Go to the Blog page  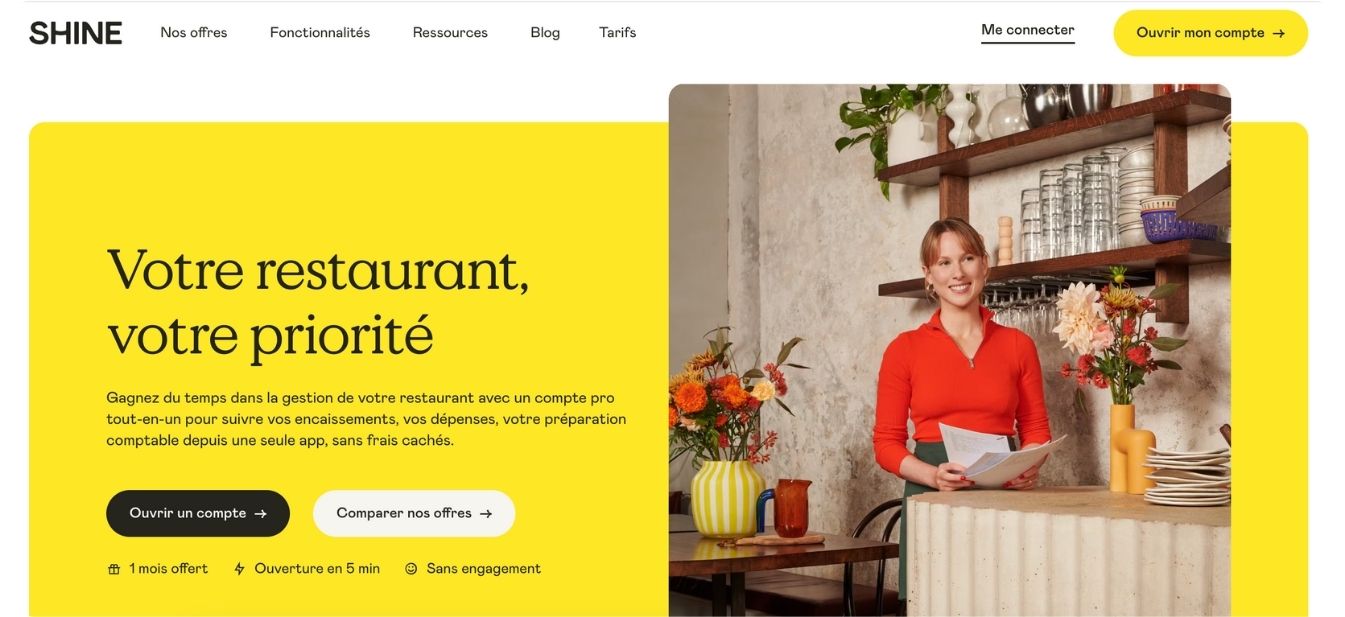pyautogui.click(x=545, y=33)
